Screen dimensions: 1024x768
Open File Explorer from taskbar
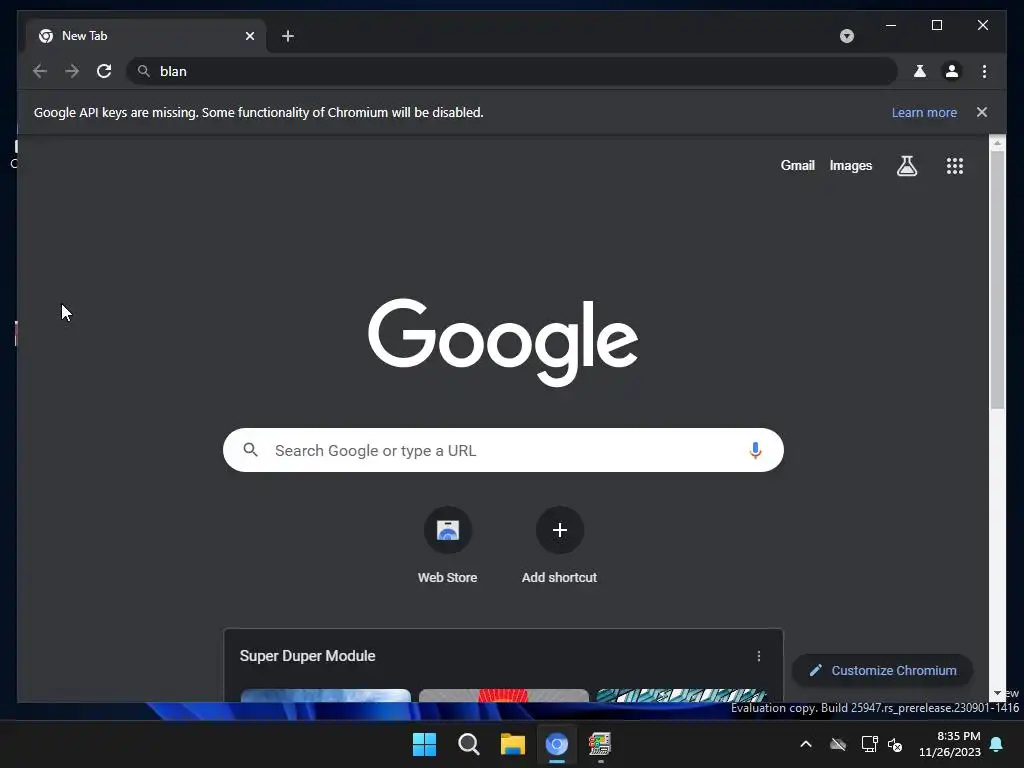[x=513, y=744]
